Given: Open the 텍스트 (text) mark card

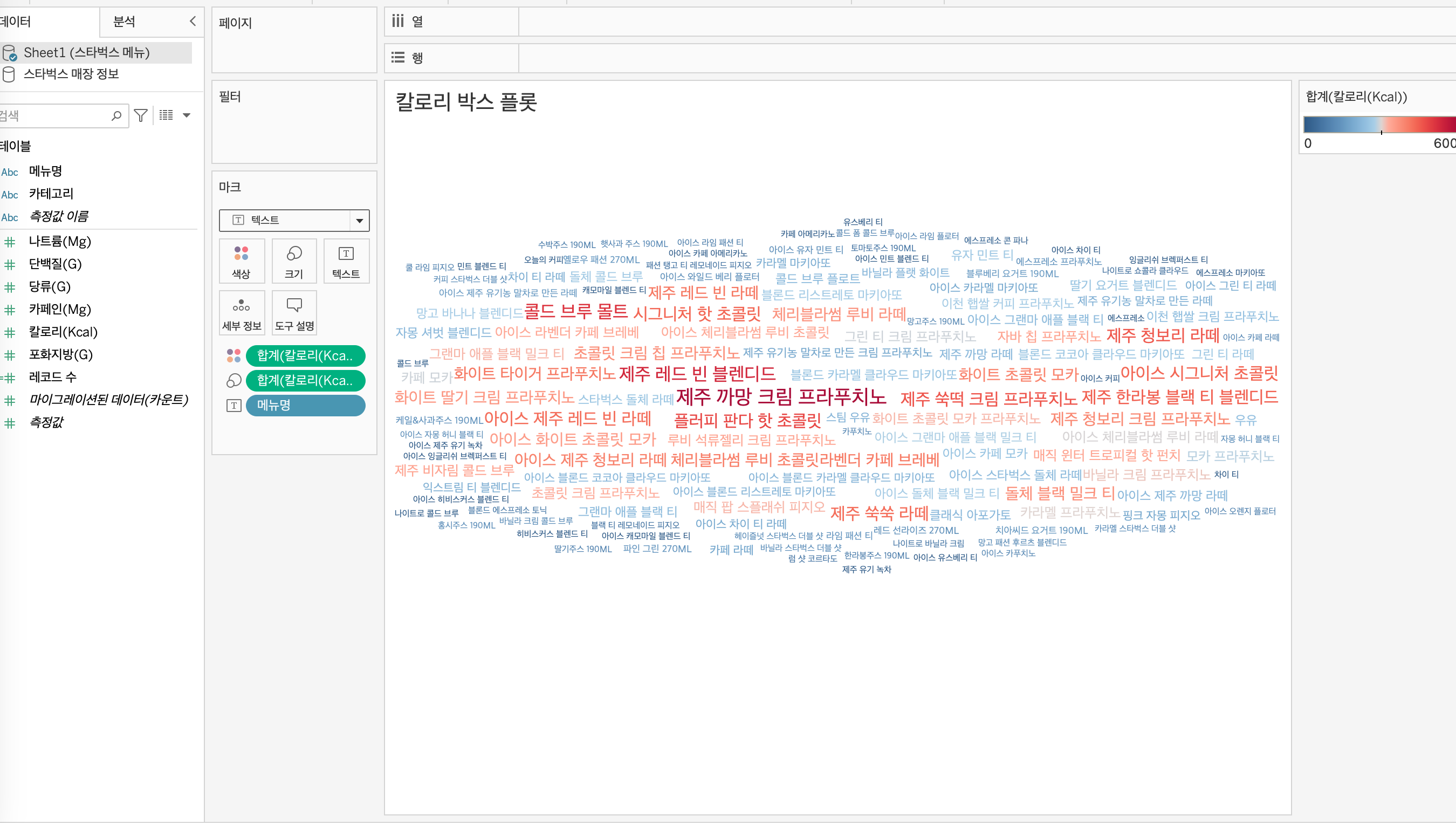Looking at the screenshot, I should tap(346, 260).
